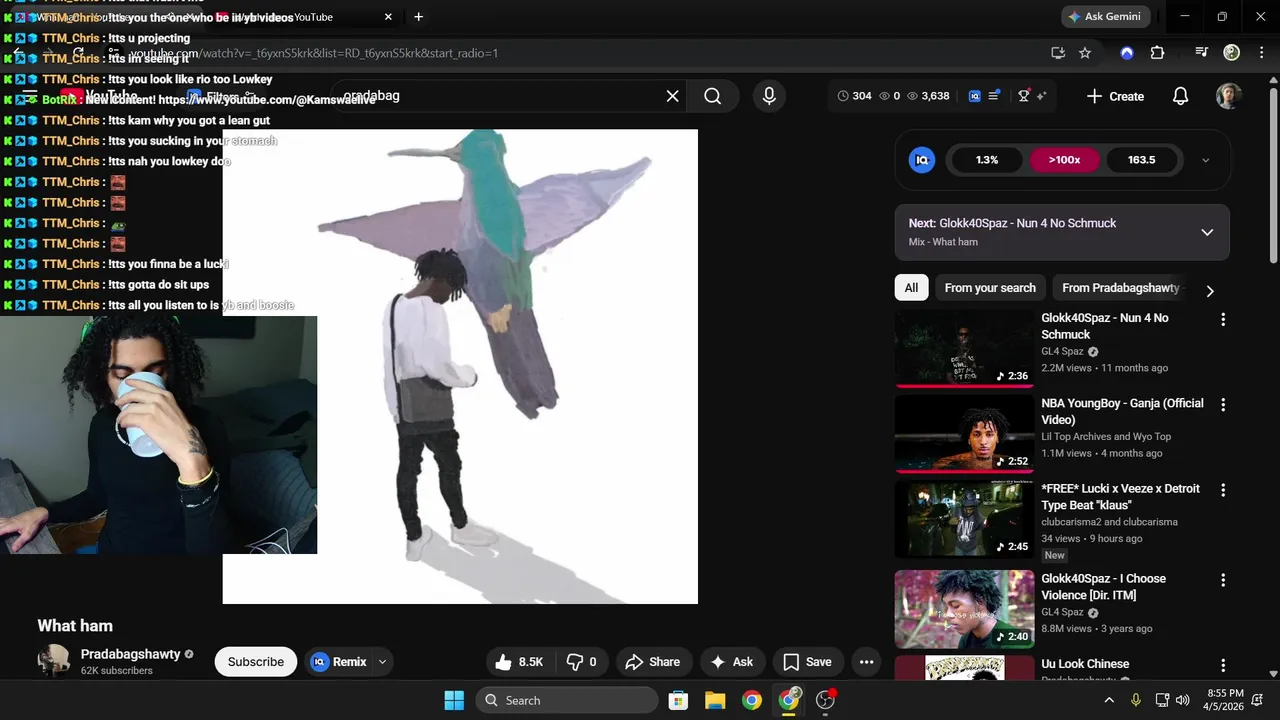Select From your search chip
The height and width of the screenshot is (720, 1280).
click(x=990, y=288)
